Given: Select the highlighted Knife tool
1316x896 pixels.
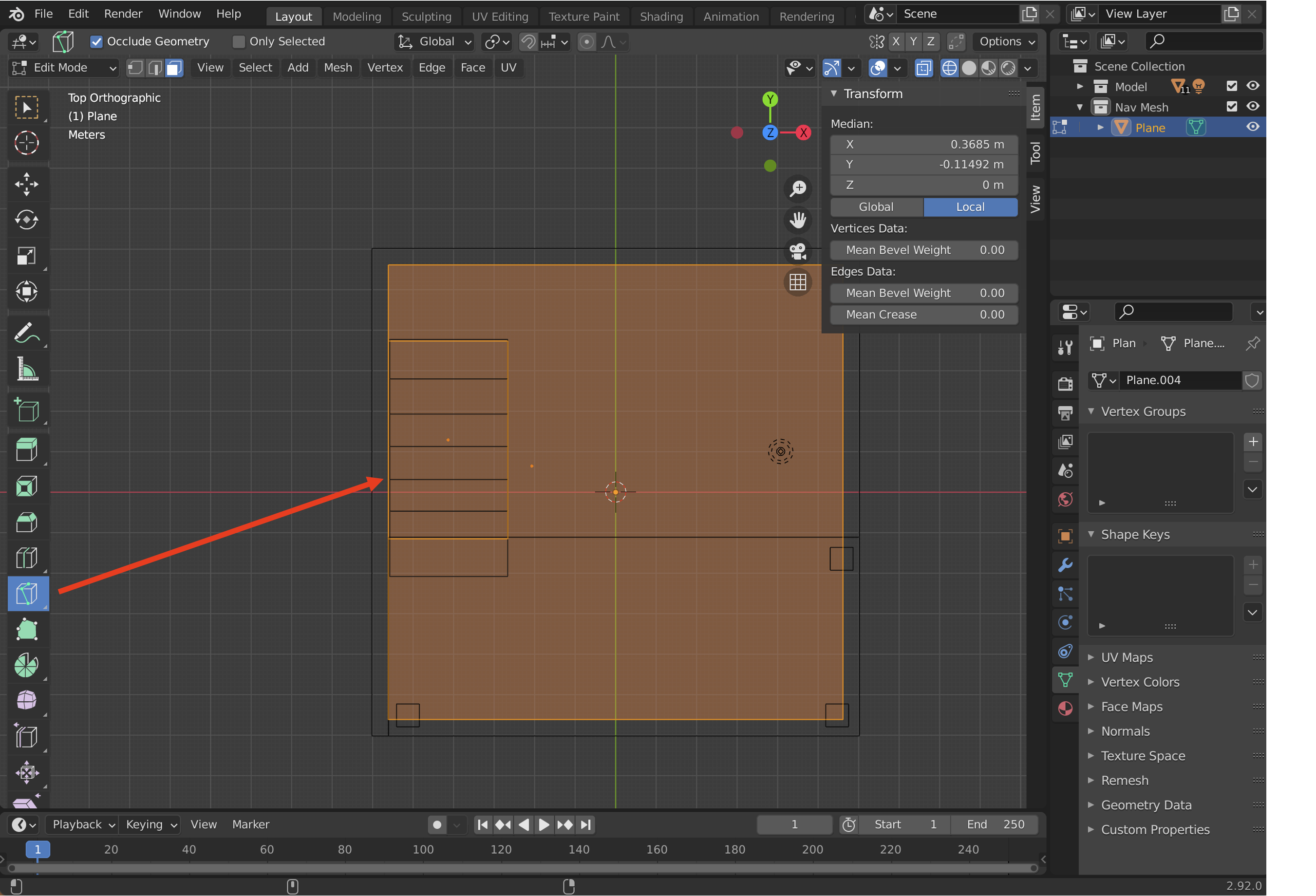Looking at the screenshot, I should tap(28, 594).
